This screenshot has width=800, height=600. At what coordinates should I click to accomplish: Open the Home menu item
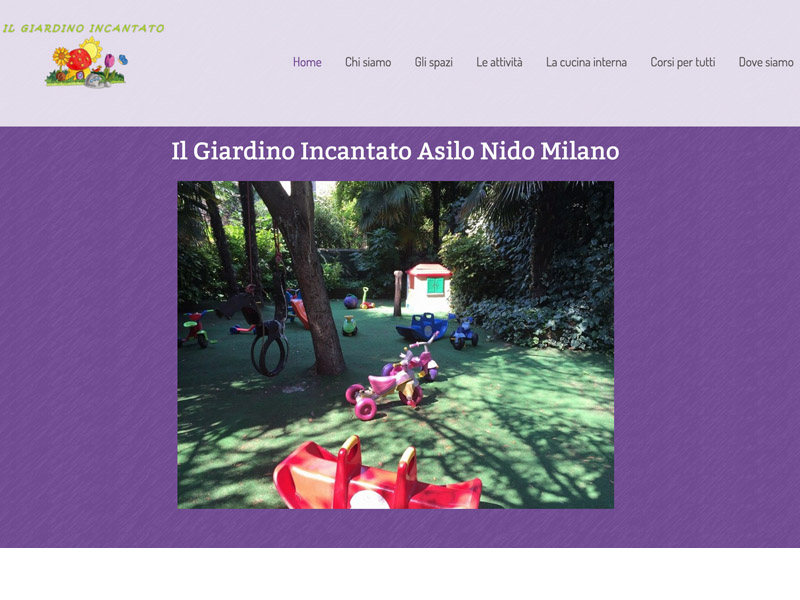tap(307, 62)
